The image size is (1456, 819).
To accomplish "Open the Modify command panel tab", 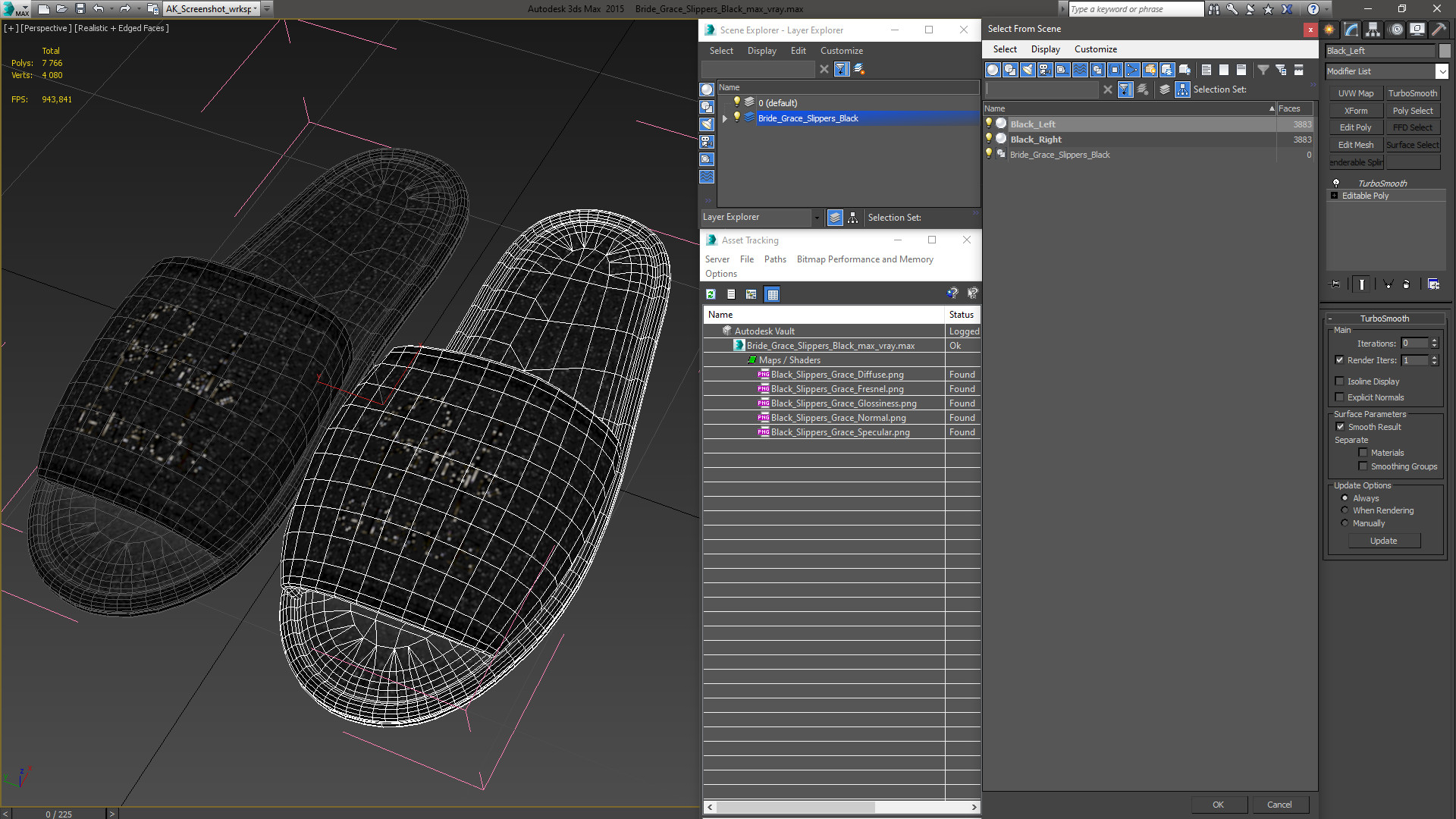I will pyautogui.click(x=1351, y=30).
